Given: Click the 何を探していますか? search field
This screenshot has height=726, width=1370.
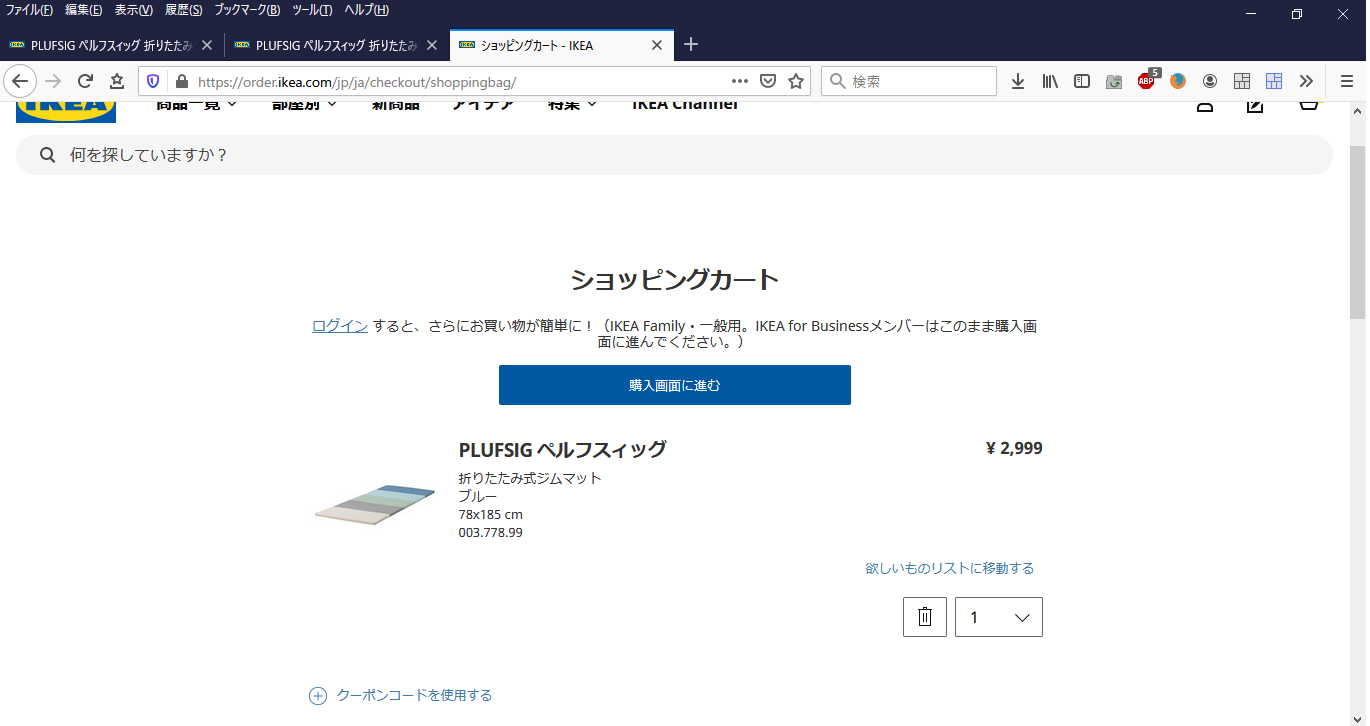Looking at the screenshot, I should click(x=674, y=155).
